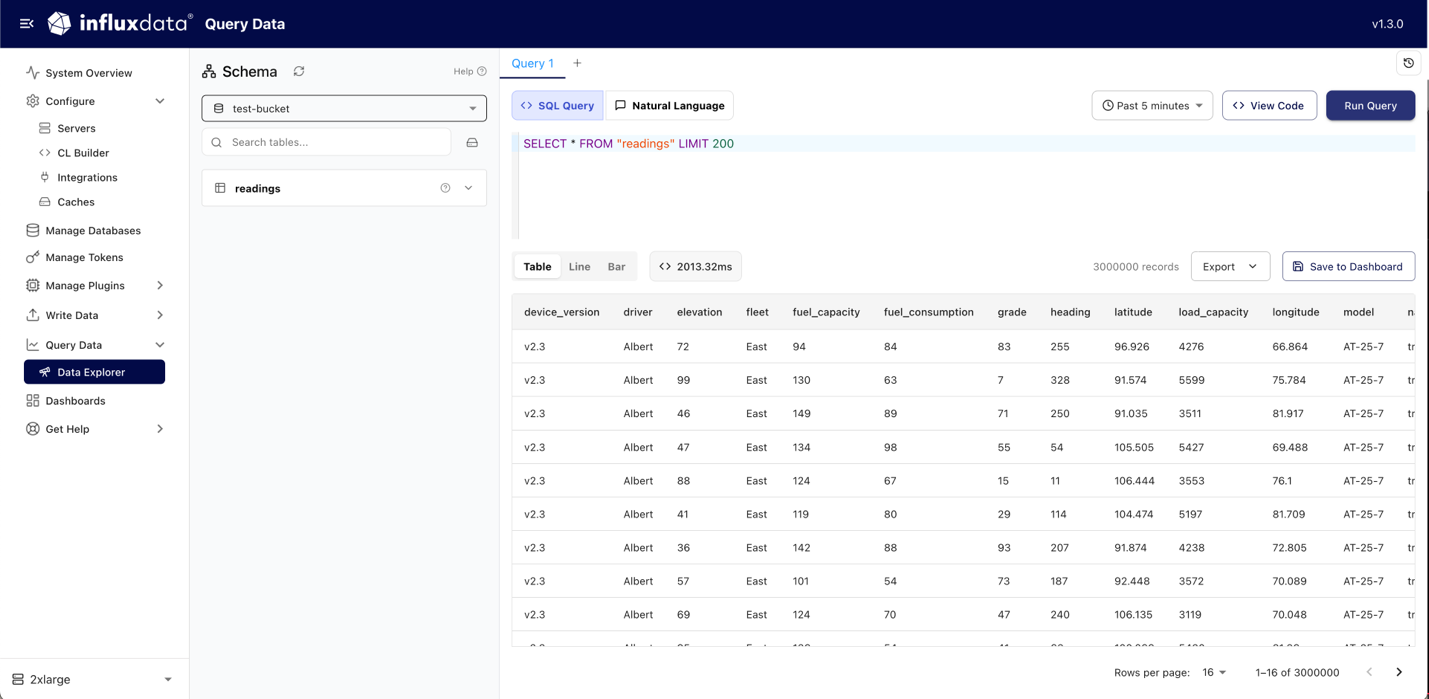Viewport: 1429px width, 699px height.
Task: Open the Past 5 minutes time range dropdown
Action: point(1152,106)
